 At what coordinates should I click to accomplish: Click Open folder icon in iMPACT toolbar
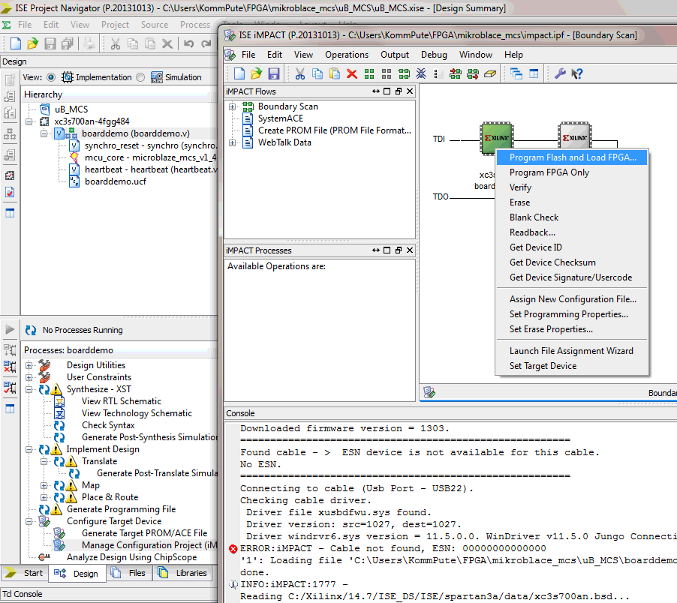(x=256, y=74)
